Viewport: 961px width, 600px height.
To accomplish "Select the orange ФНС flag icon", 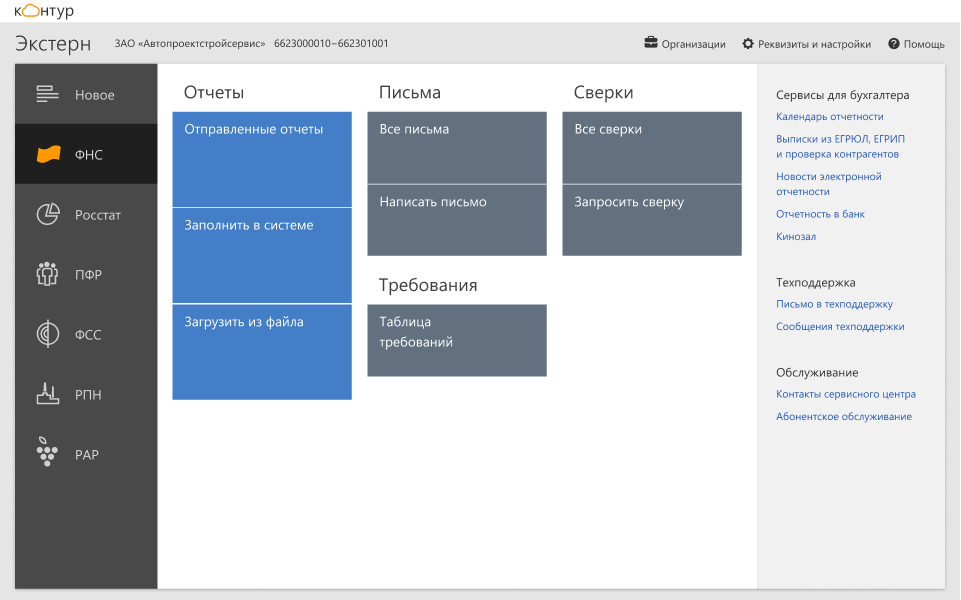I will pos(48,154).
